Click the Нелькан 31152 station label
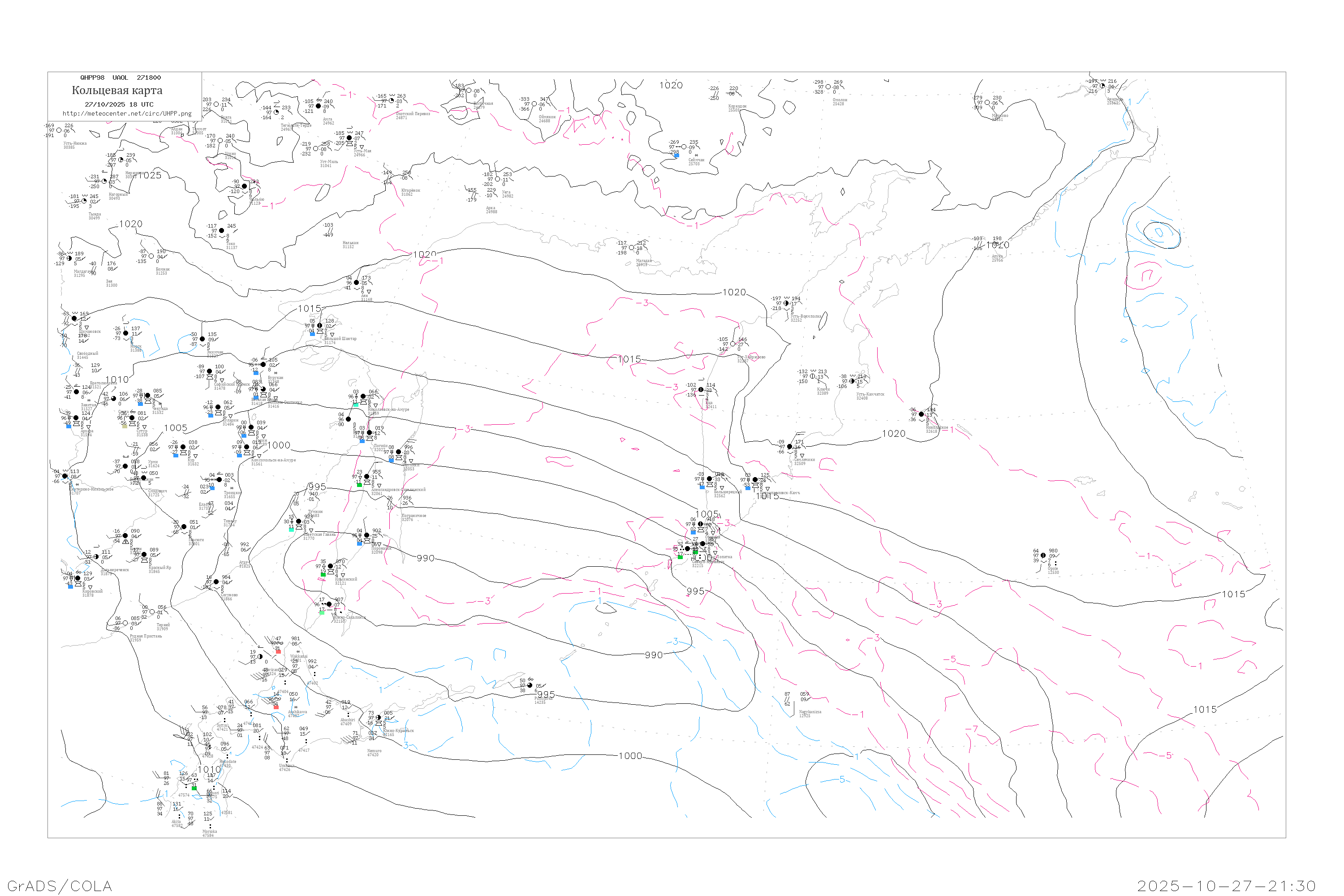Screen dimensions: 1344x896 click(350, 245)
